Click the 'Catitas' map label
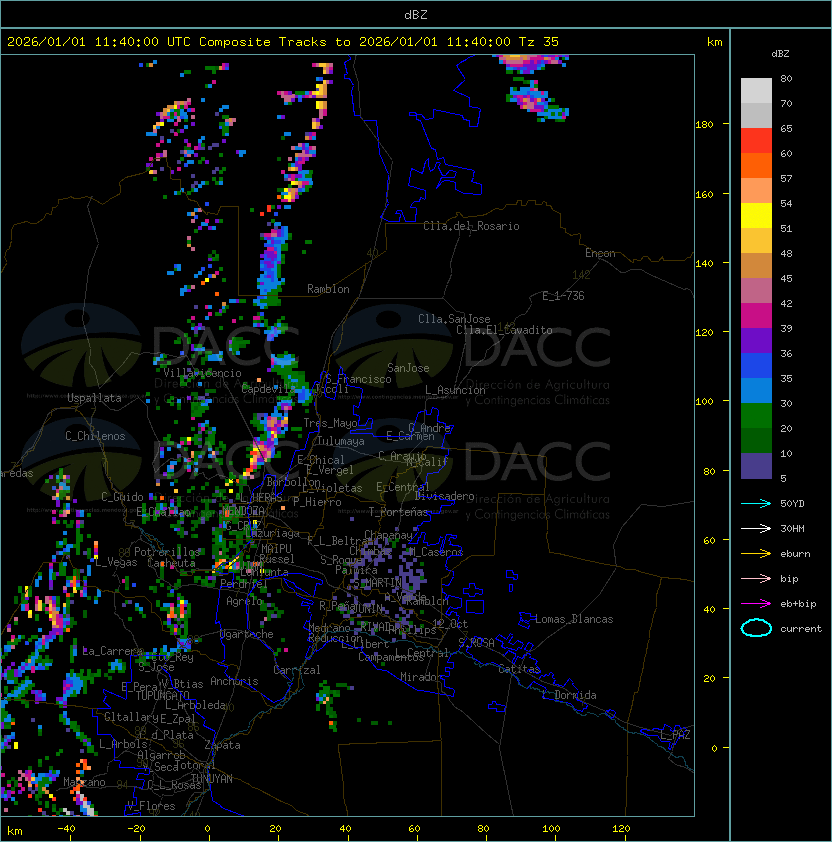Viewport: 832px width, 842px height. click(x=519, y=669)
